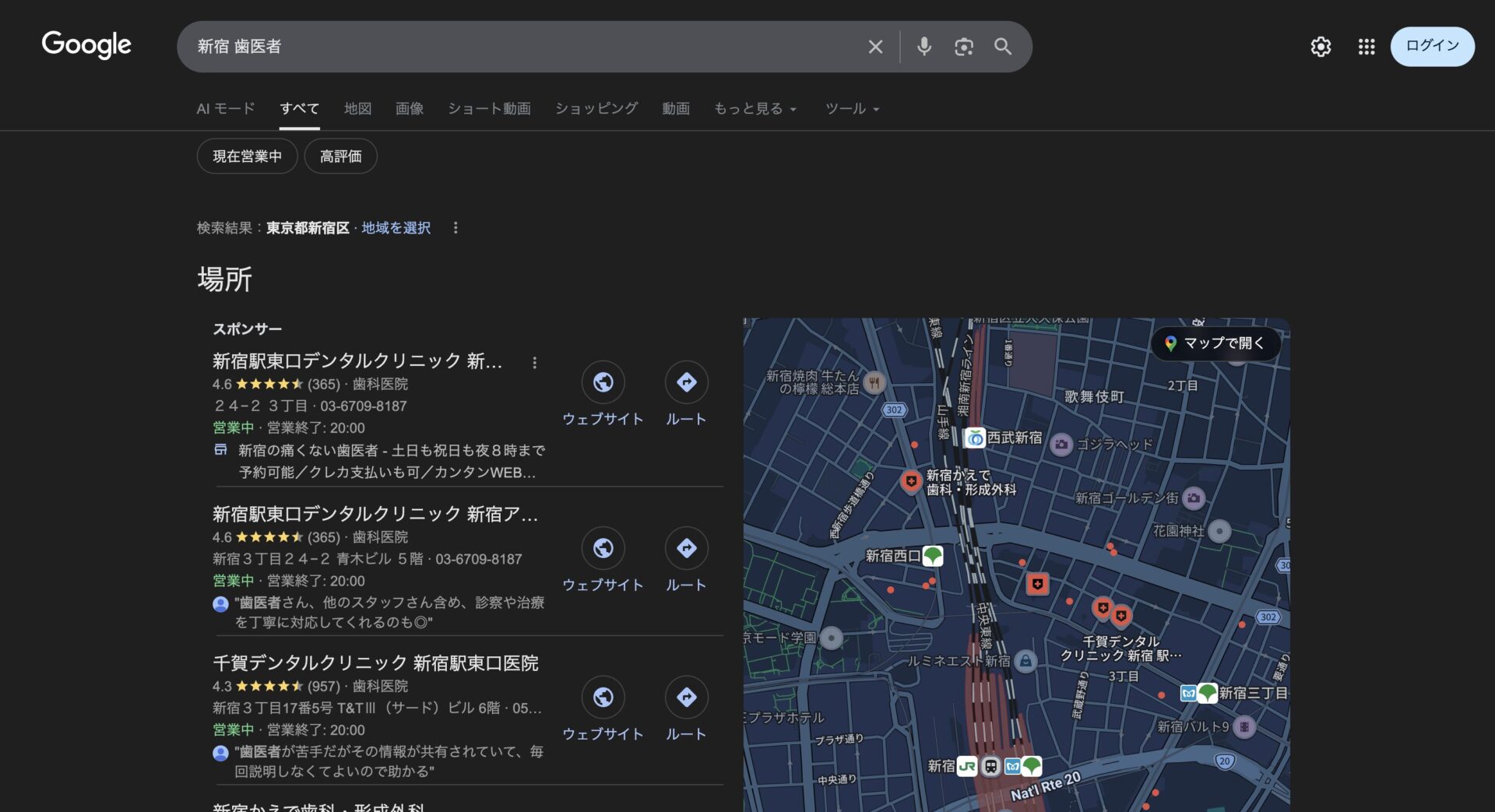Open the quick settings gear icon
The image size is (1495, 812).
click(x=1321, y=47)
